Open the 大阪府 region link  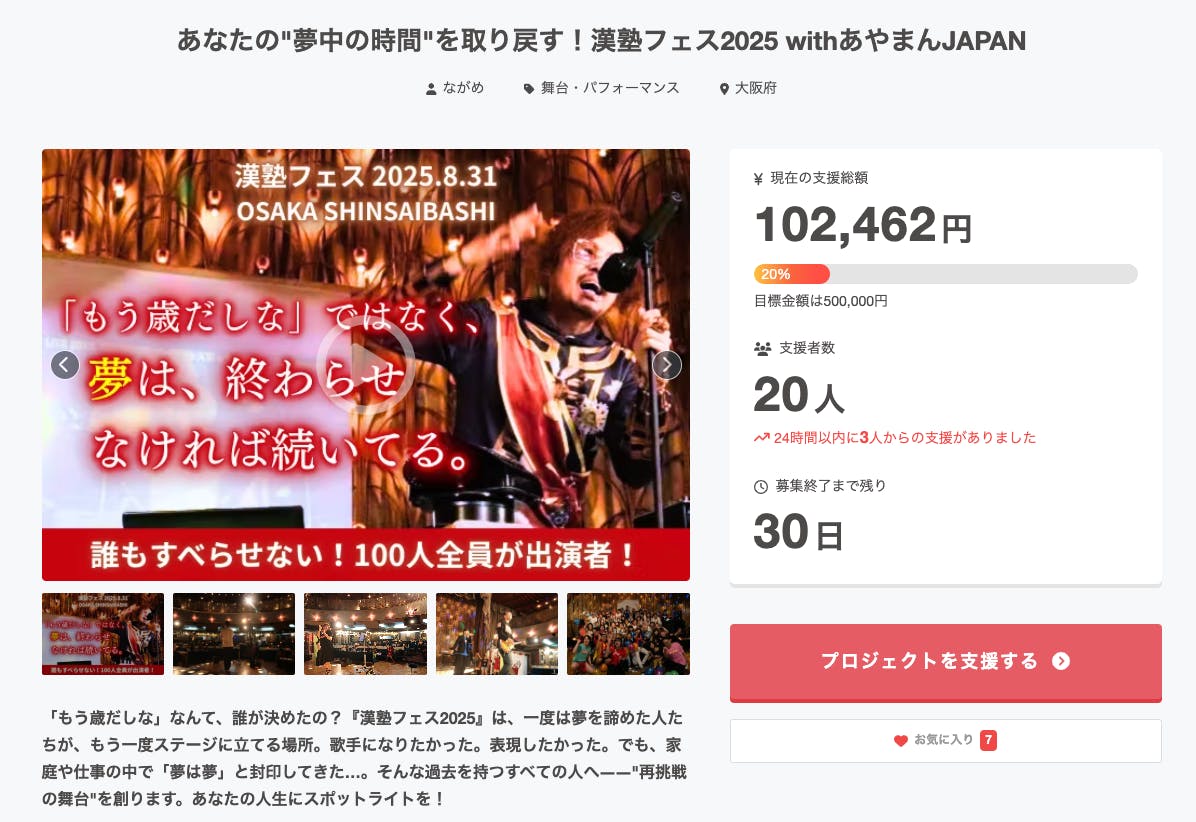point(755,88)
